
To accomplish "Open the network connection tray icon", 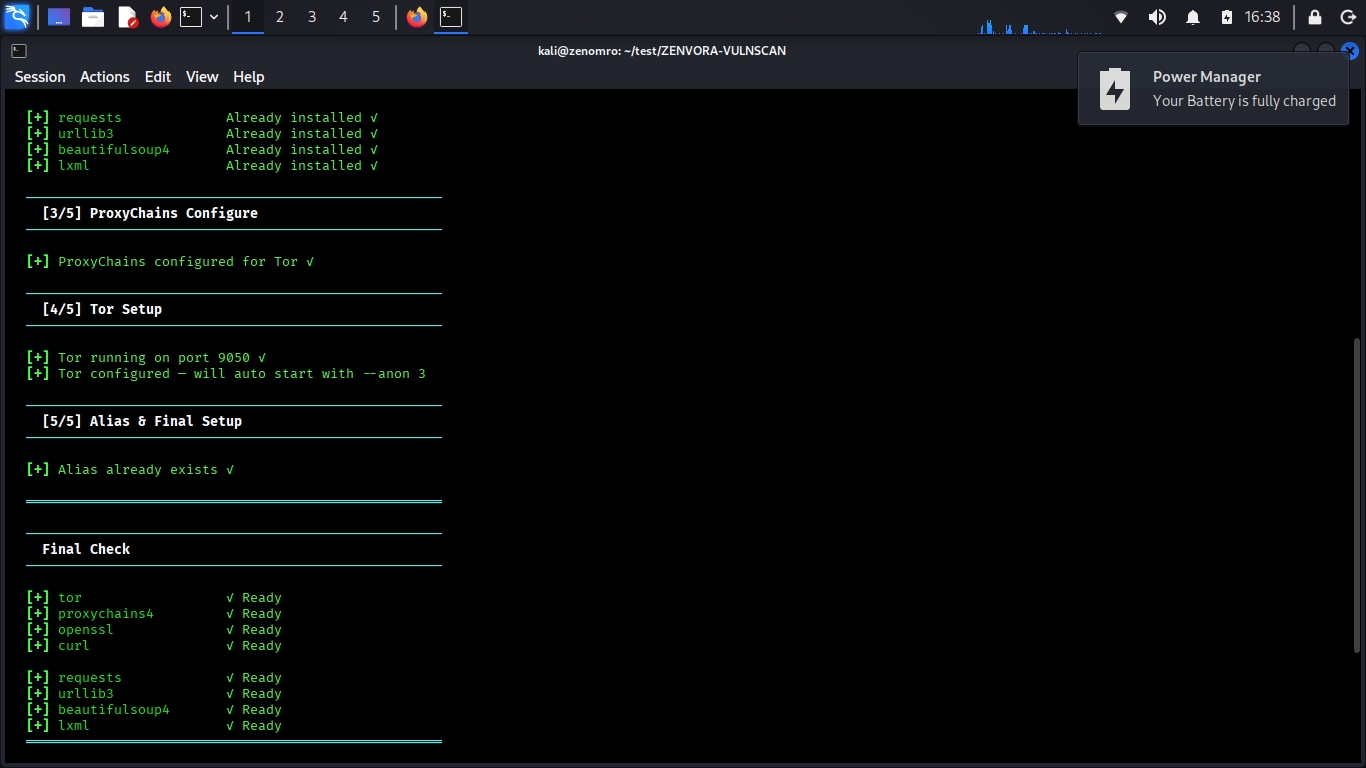I will click(1121, 17).
